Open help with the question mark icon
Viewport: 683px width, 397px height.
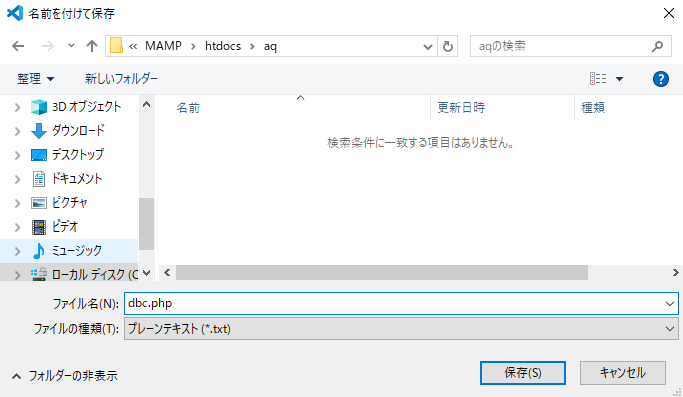coord(660,79)
